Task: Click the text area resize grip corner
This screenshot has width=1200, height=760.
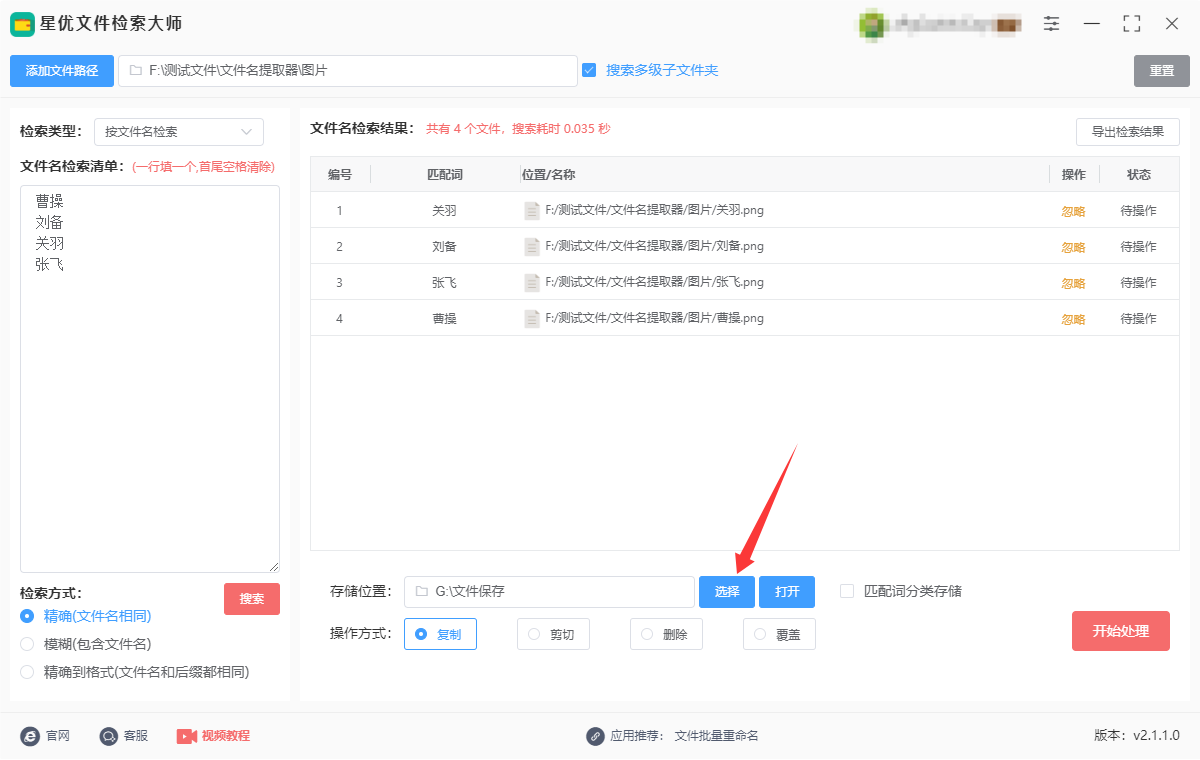Action: click(x=274, y=567)
